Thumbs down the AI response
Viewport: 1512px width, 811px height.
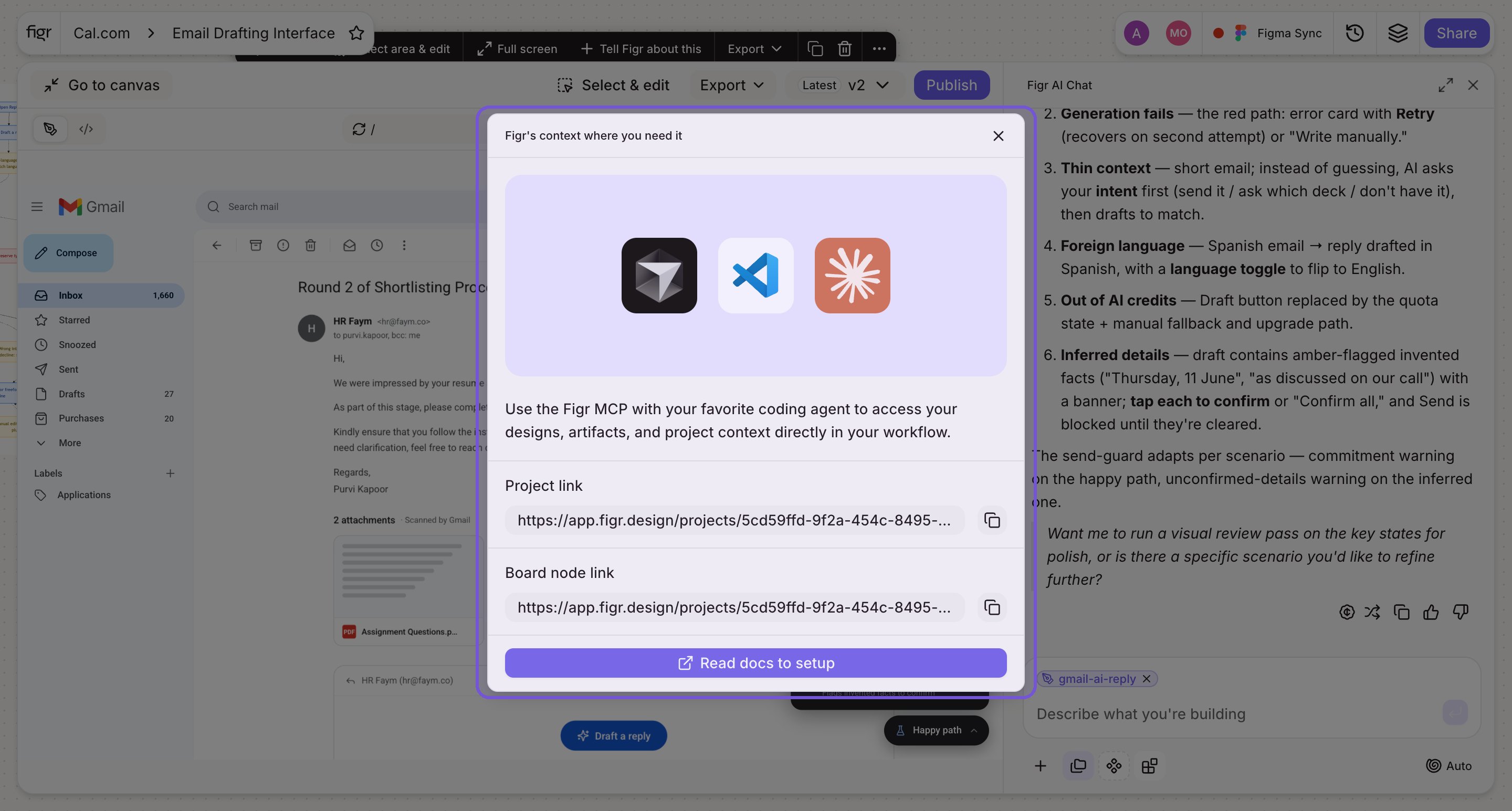point(1461,612)
